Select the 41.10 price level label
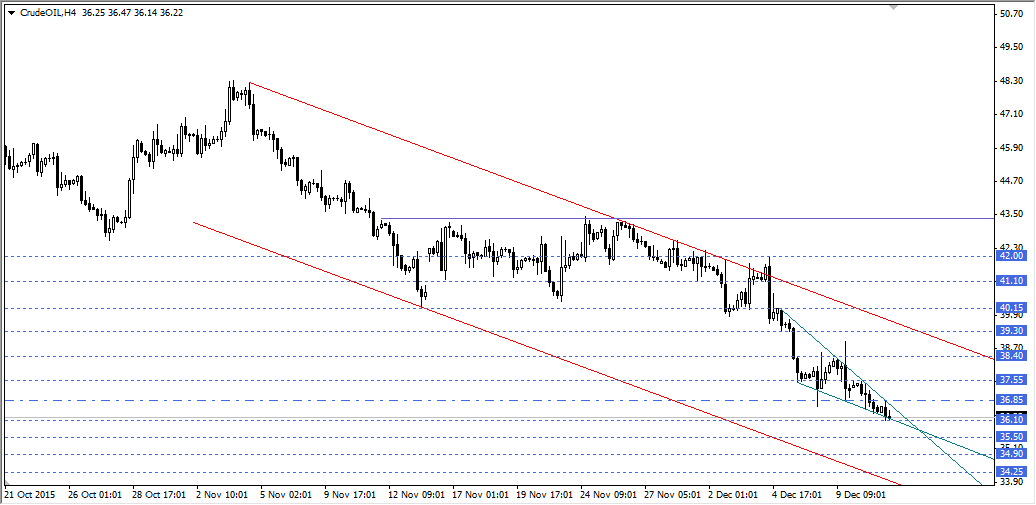This screenshot has width=1036, height=505. 1010,282
